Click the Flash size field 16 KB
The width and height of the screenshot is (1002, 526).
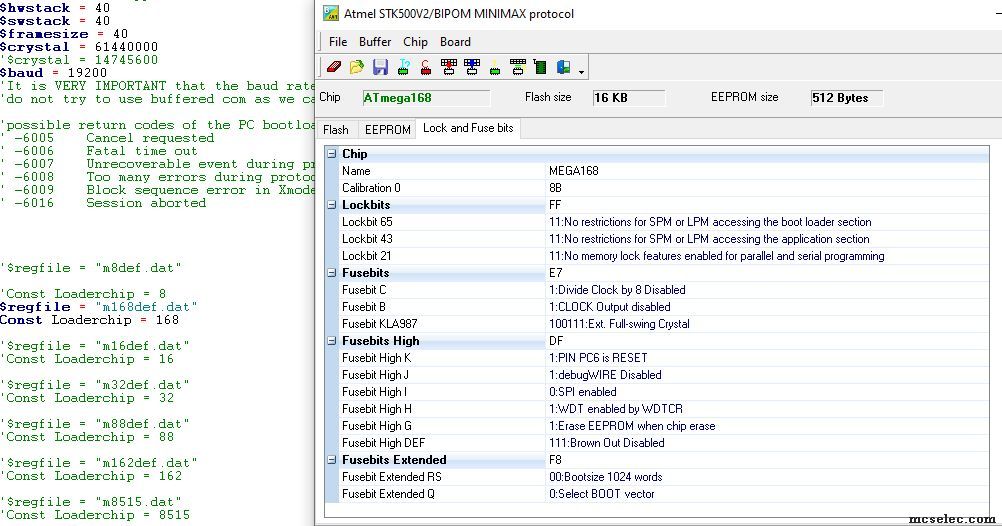(x=629, y=98)
